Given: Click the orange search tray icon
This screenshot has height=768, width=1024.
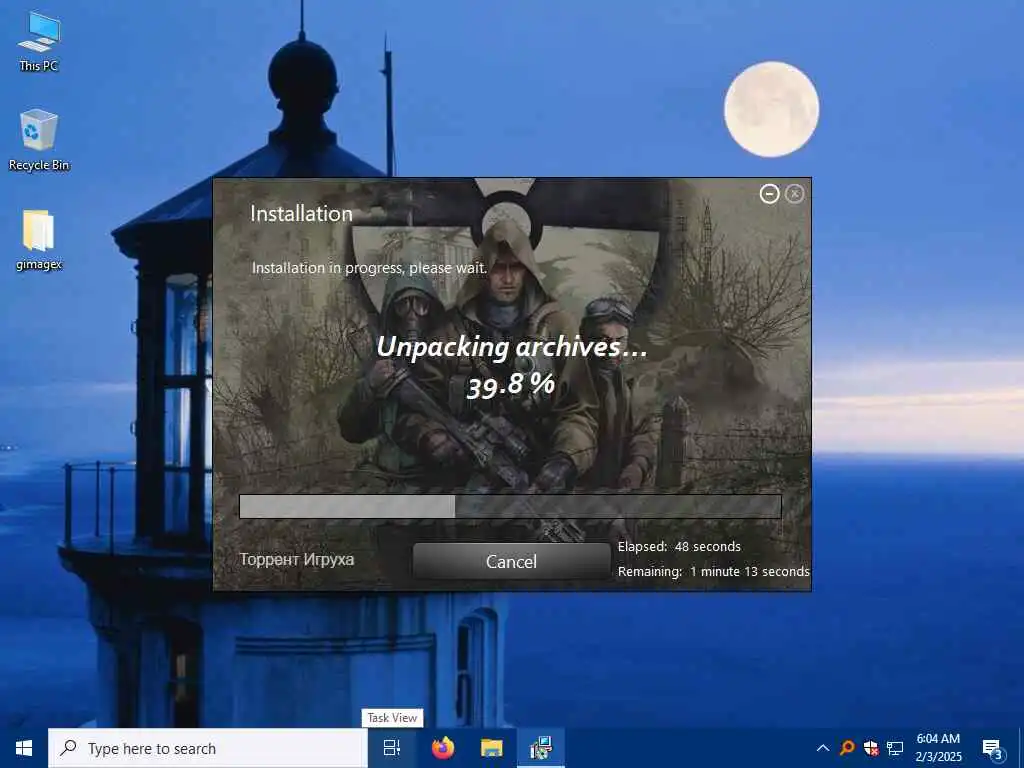Looking at the screenshot, I should 847,748.
